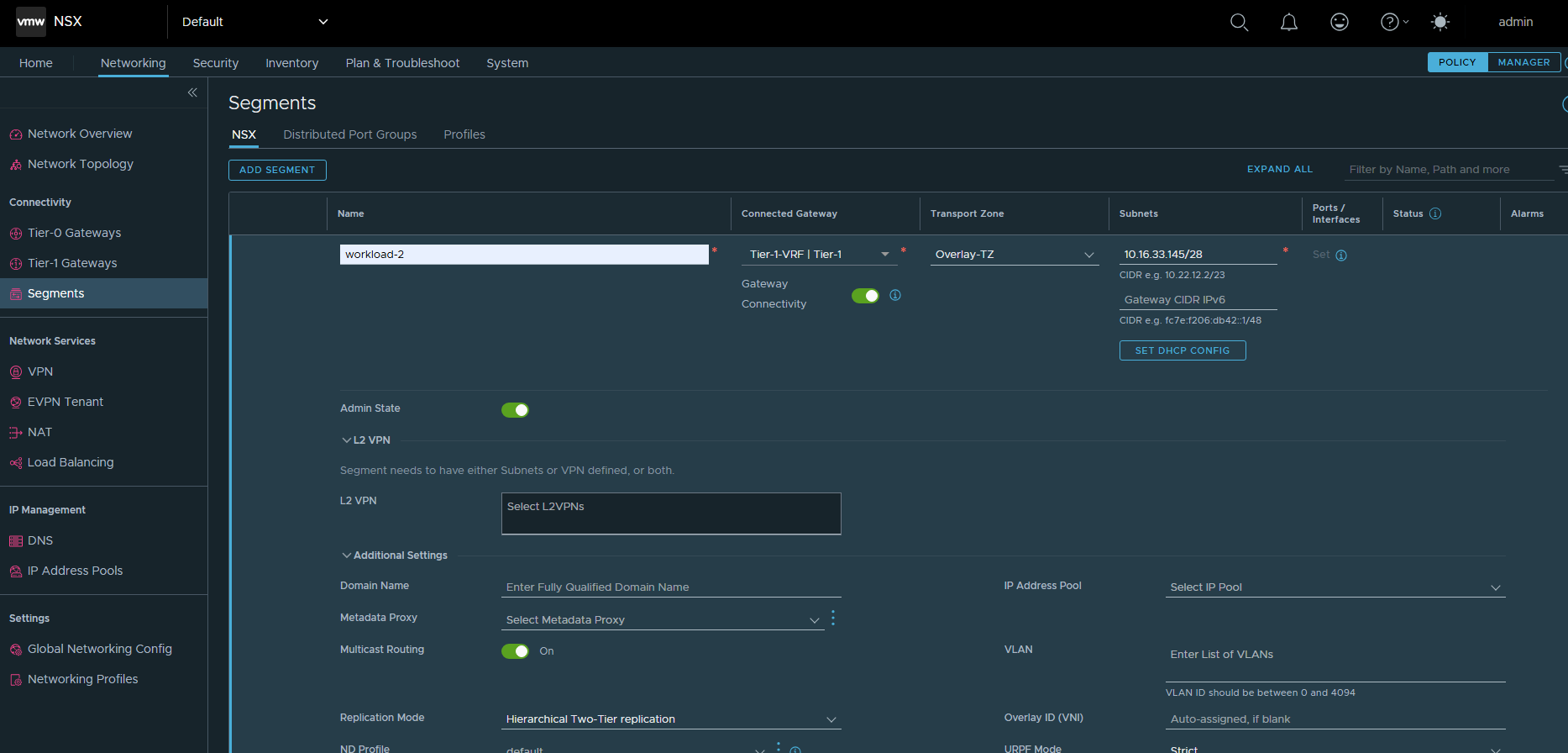Click the EVPN Tenant icon

pyautogui.click(x=15, y=403)
